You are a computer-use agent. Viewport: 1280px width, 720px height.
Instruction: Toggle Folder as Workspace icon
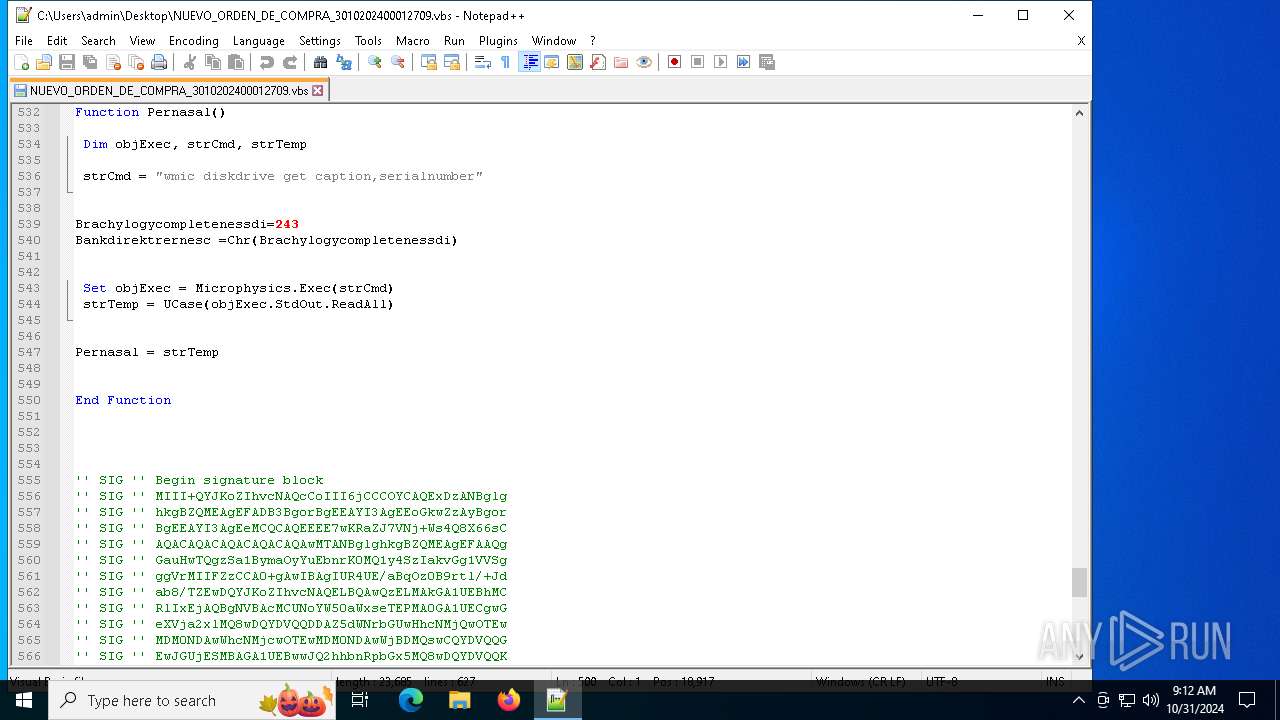621,62
